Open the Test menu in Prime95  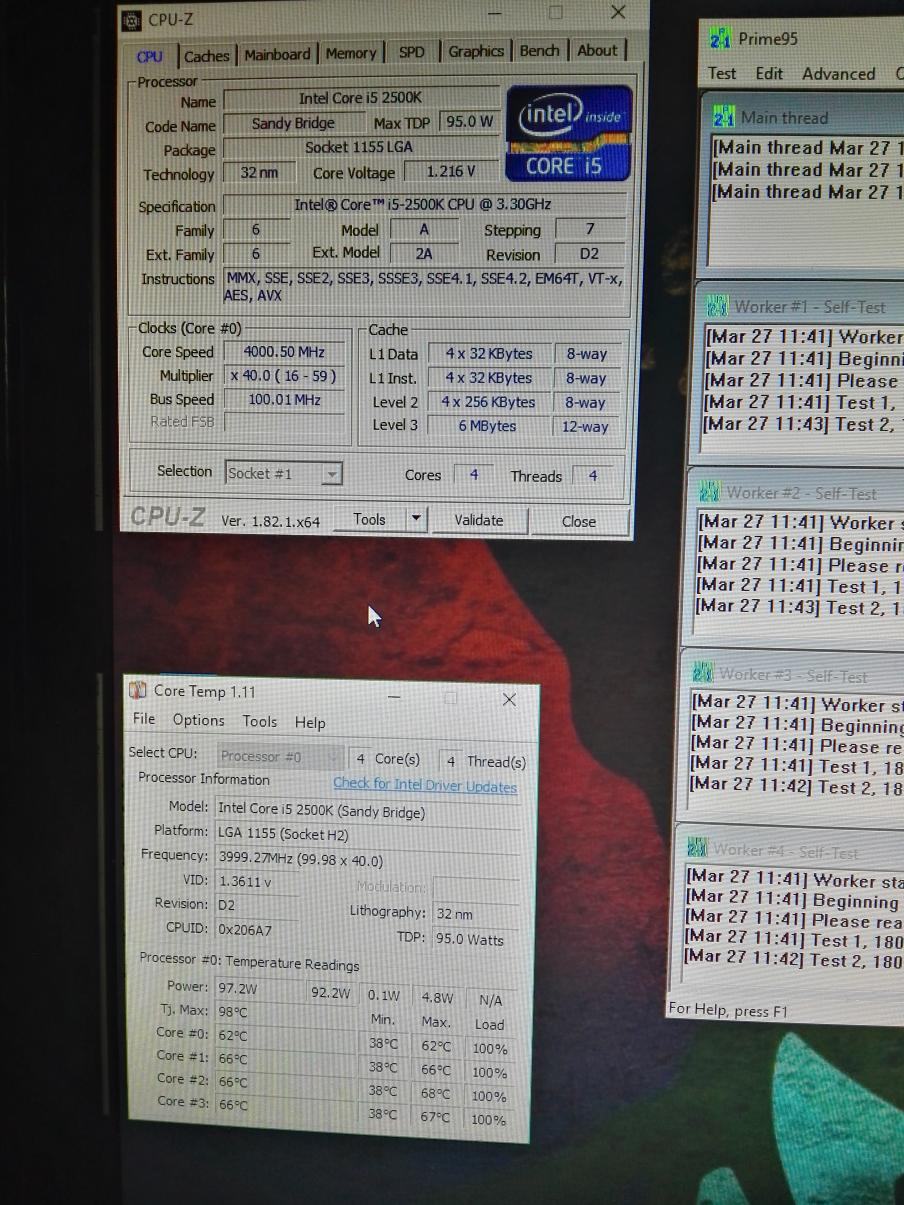722,73
